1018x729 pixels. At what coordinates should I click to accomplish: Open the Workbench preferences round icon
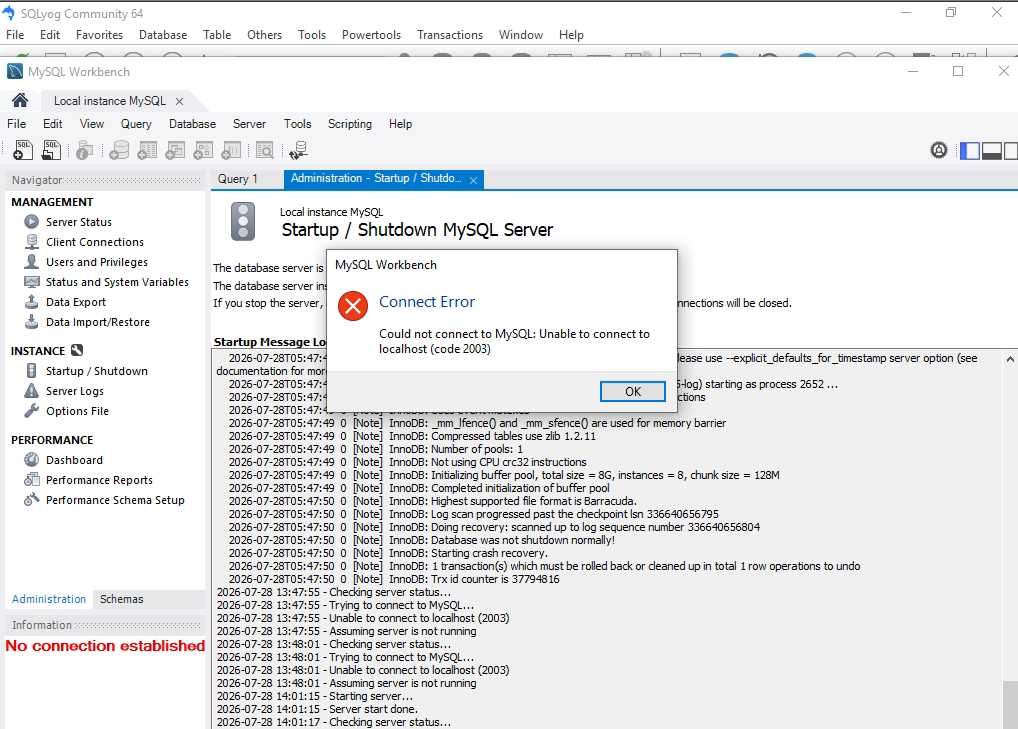(x=939, y=151)
